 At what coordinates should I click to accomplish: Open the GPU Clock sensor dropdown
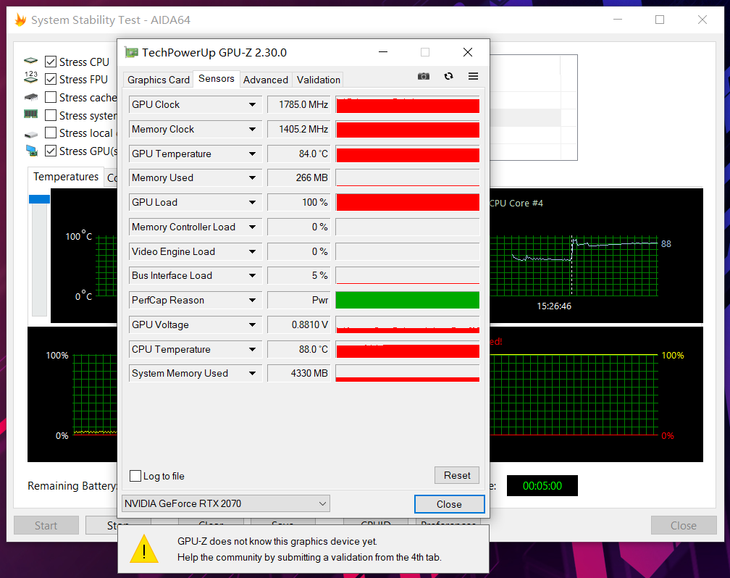tap(252, 105)
